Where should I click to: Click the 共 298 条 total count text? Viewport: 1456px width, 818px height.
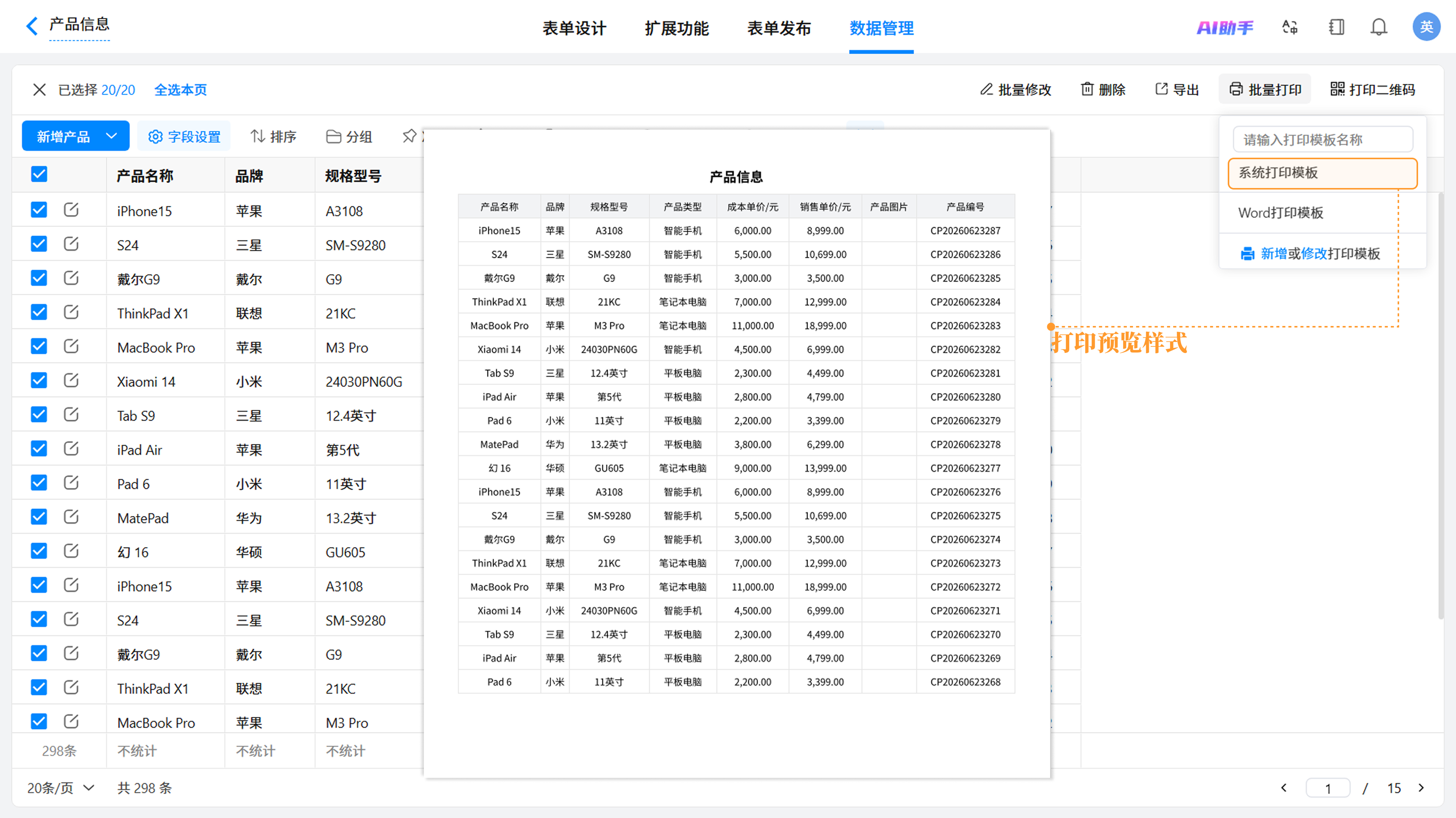tap(144, 788)
